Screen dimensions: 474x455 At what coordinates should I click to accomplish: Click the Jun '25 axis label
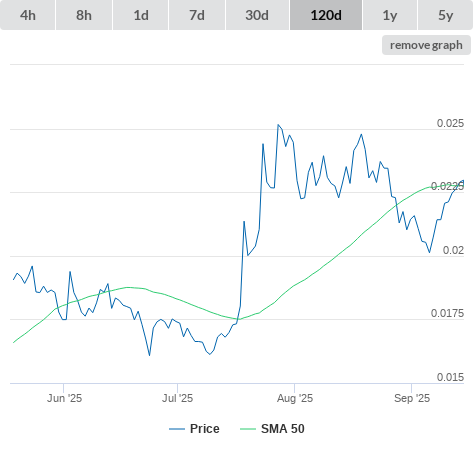point(64,398)
